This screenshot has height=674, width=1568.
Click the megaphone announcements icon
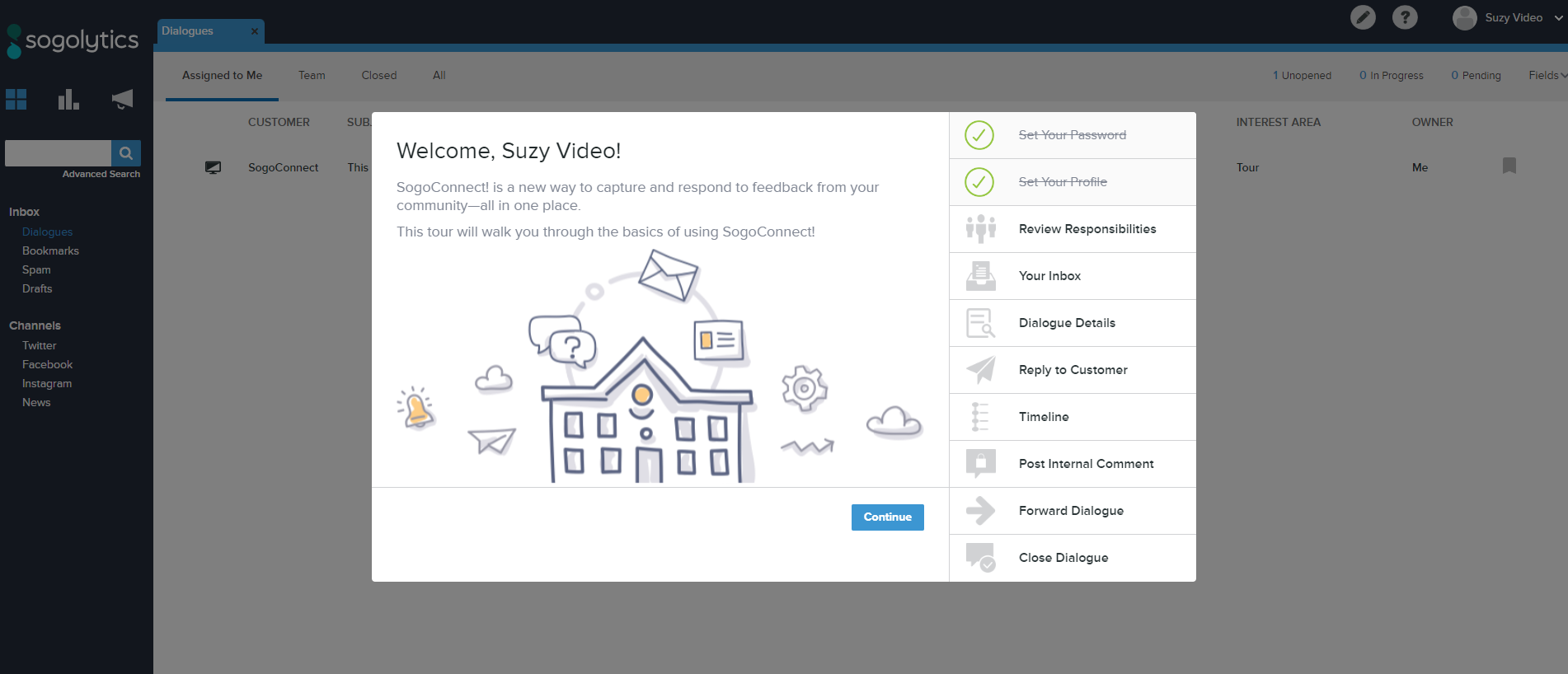(x=122, y=100)
